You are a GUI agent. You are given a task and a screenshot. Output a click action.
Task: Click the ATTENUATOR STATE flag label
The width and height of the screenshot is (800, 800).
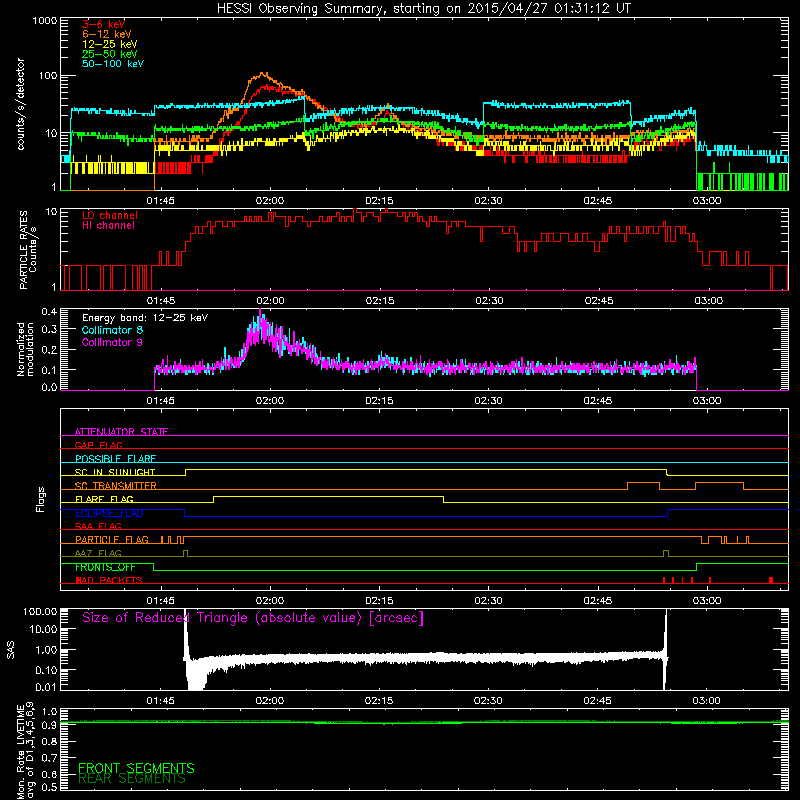[x=121, y=432]
